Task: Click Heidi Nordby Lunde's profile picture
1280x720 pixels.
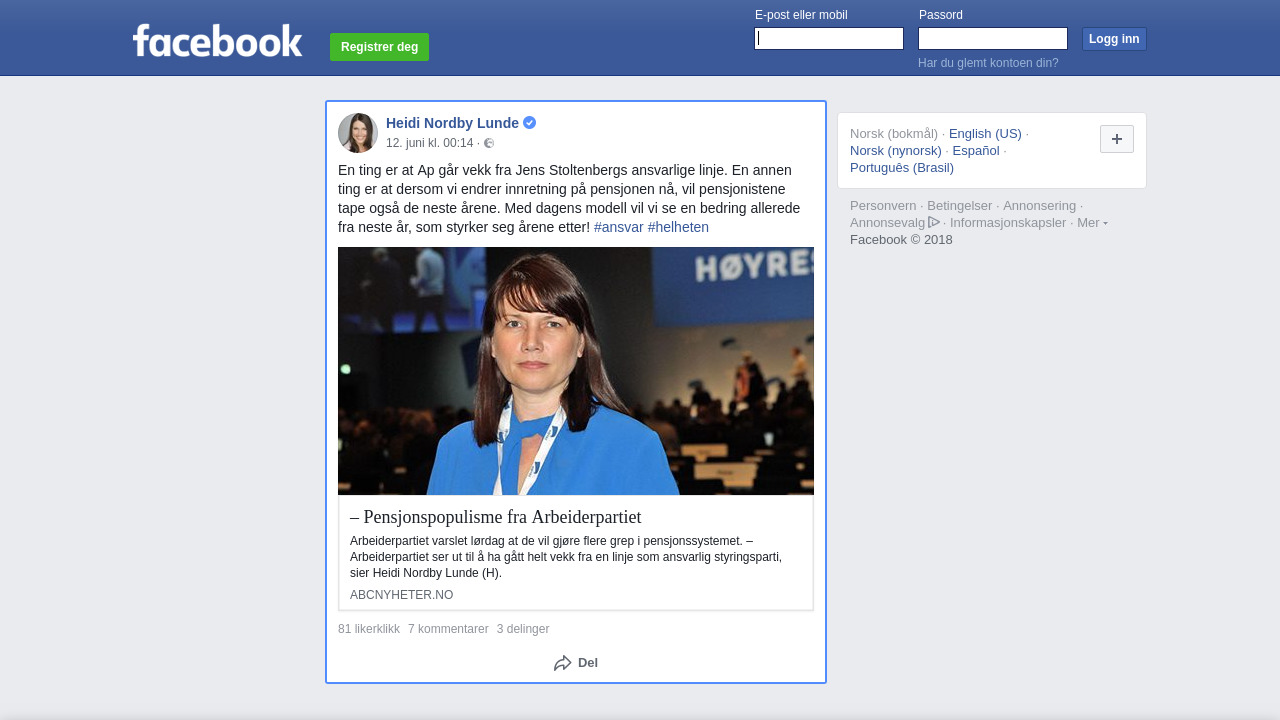Action: point(358,133)
